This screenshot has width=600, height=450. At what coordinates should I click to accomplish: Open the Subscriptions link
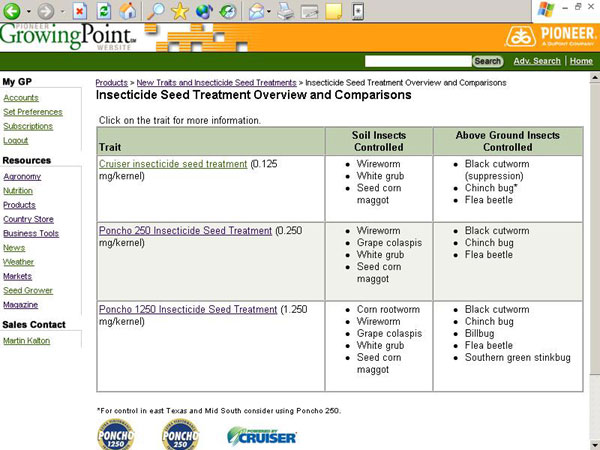tap(28, 126)
